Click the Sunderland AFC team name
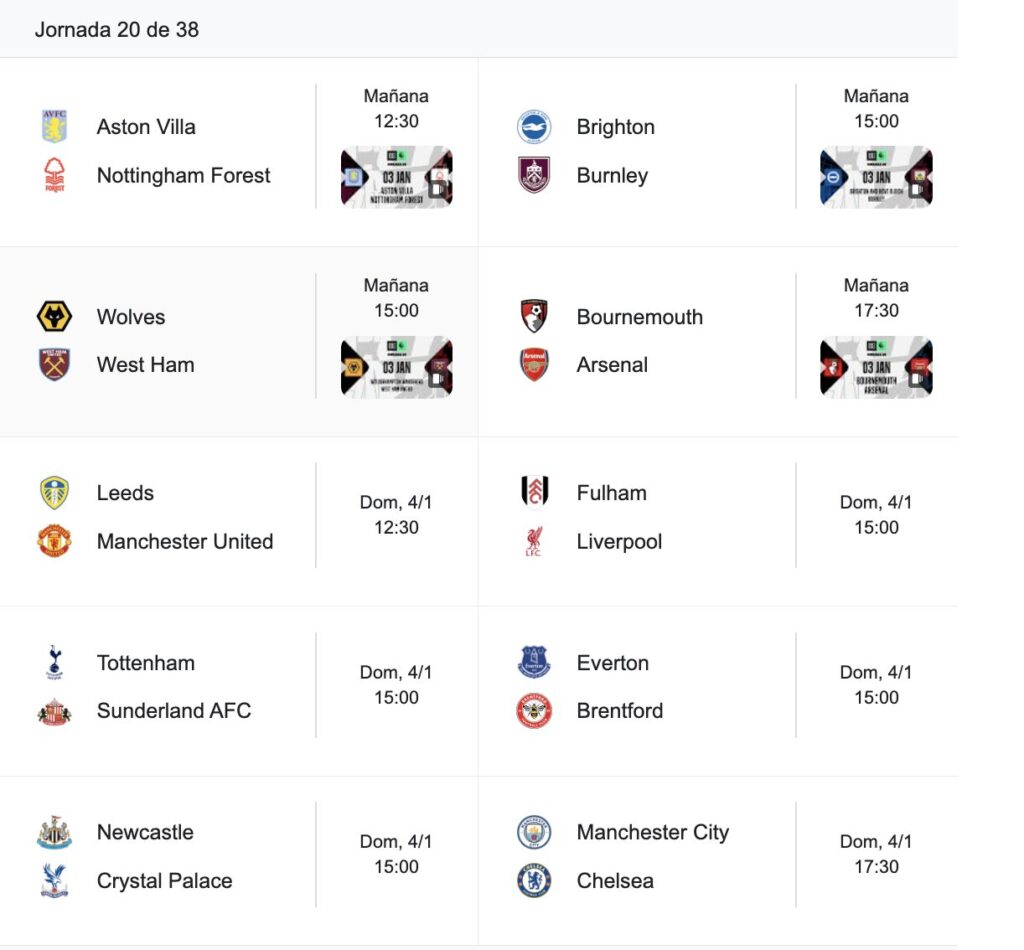This screenshot has width=1024, height=950. [174, 711]
